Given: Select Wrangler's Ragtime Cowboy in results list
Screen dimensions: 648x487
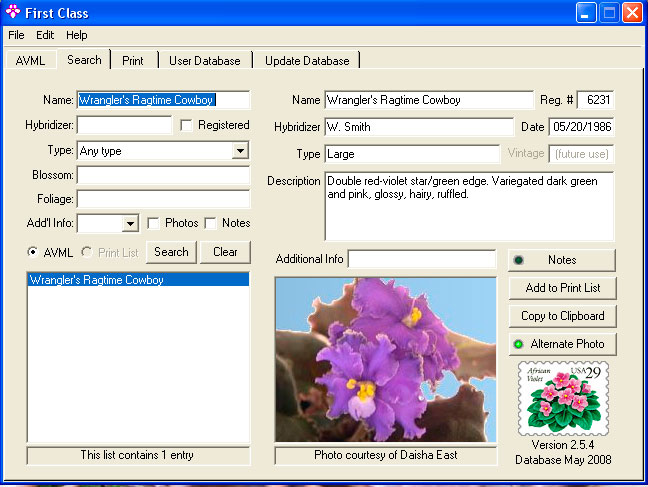Looking at the screenshot, I should tap(97, 280).
